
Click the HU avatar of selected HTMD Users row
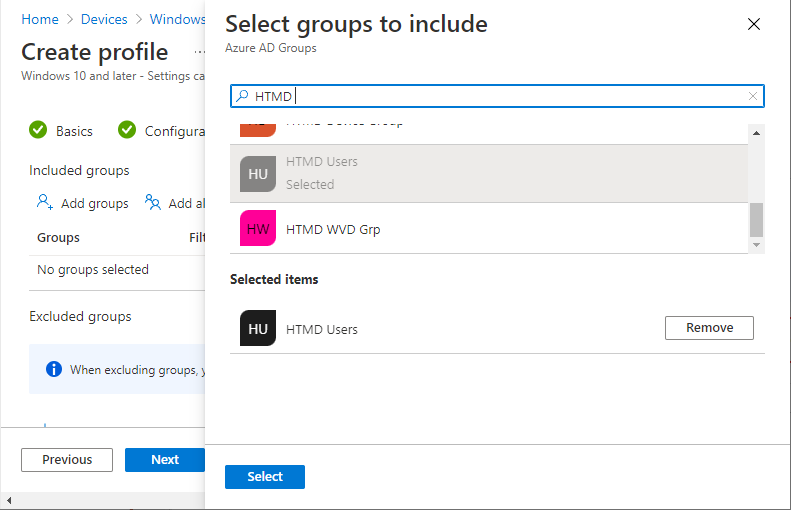click(x=258, y=174)
